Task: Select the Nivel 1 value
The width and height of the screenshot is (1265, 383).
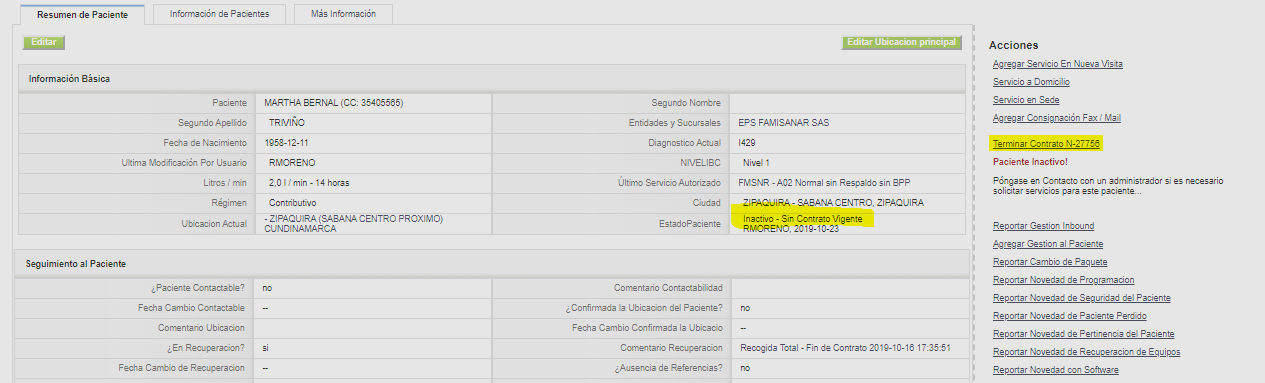Action: 756,162
